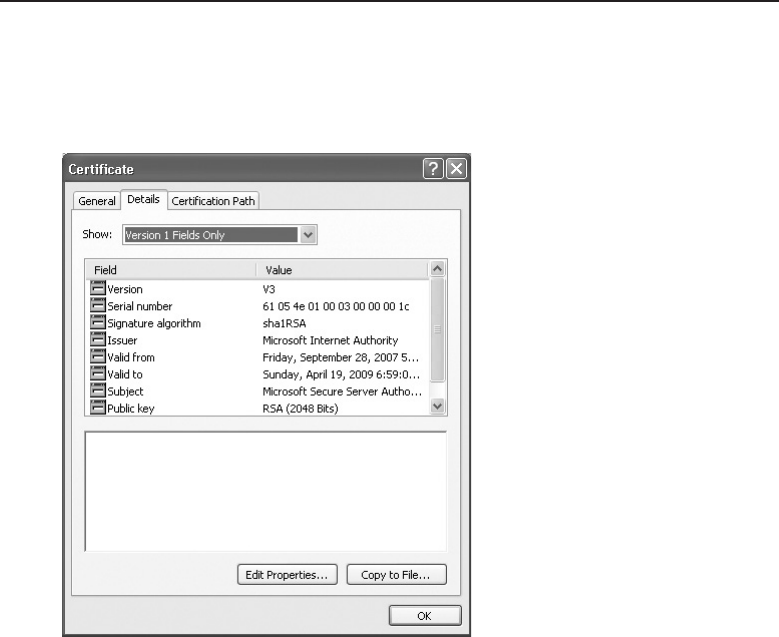
Task: Click the Public key field icon
Action: click(x=98, y=408)
